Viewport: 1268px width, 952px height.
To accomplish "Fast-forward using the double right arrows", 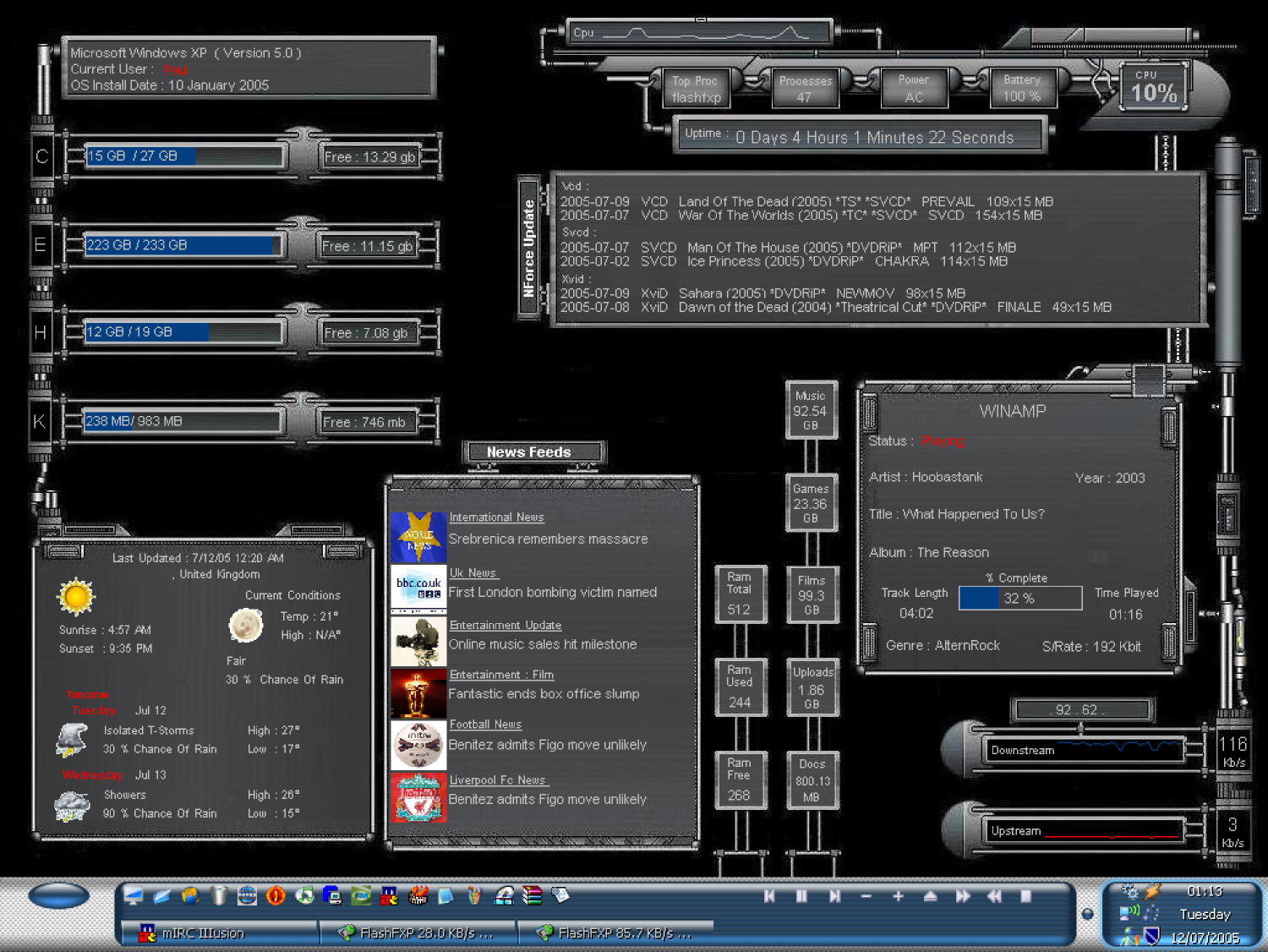I will click(x=963, y=896).
